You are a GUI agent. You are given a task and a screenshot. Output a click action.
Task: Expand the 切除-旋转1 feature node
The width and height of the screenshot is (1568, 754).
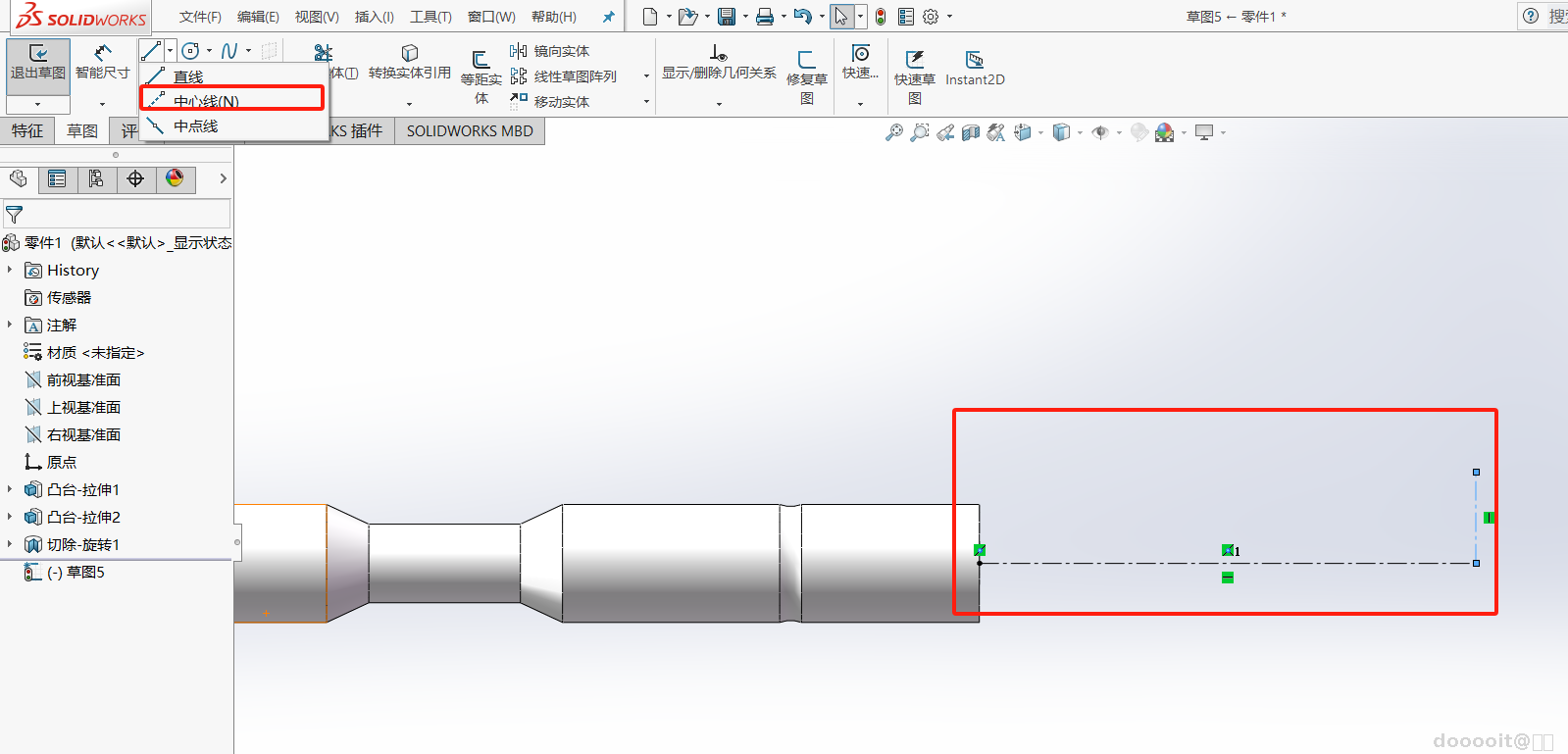(10, 544)
